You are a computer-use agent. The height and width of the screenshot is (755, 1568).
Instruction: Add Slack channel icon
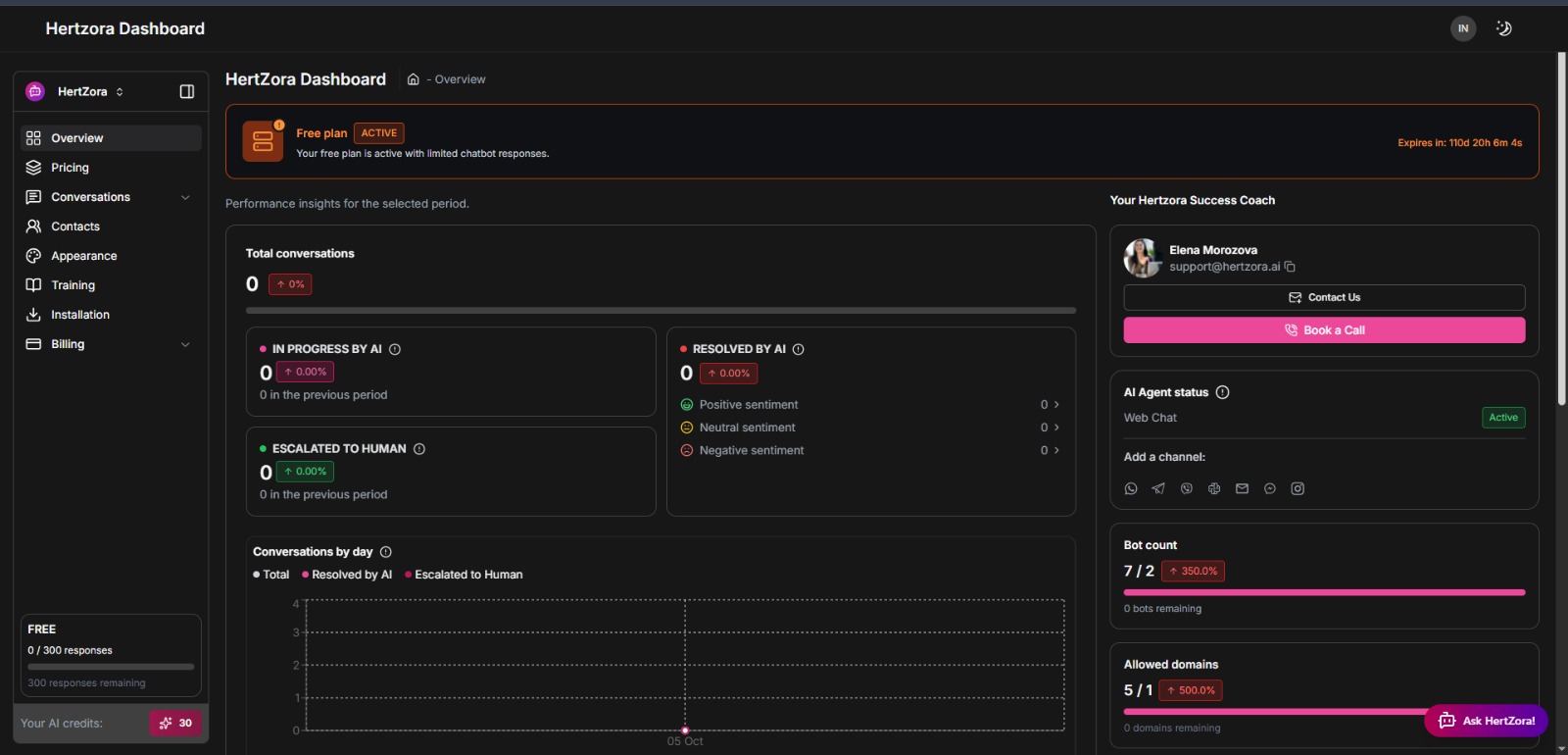point(1214,488)
